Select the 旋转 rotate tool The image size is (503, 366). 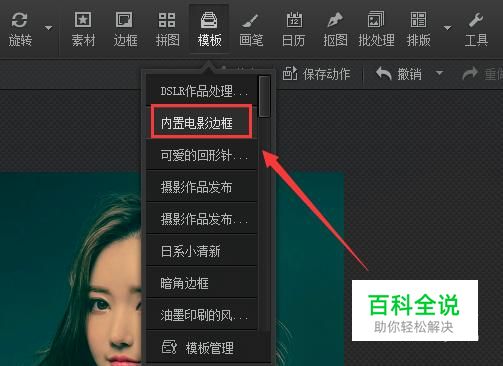pos(20,29)
